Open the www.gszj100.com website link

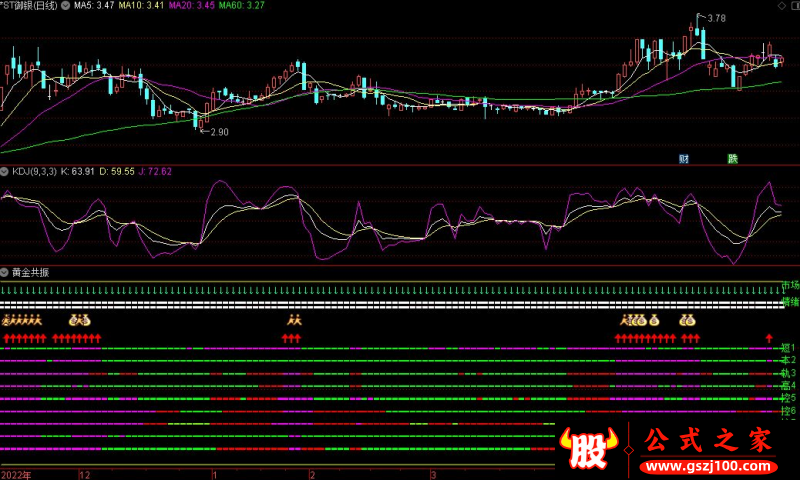click(x=705, y=466)
